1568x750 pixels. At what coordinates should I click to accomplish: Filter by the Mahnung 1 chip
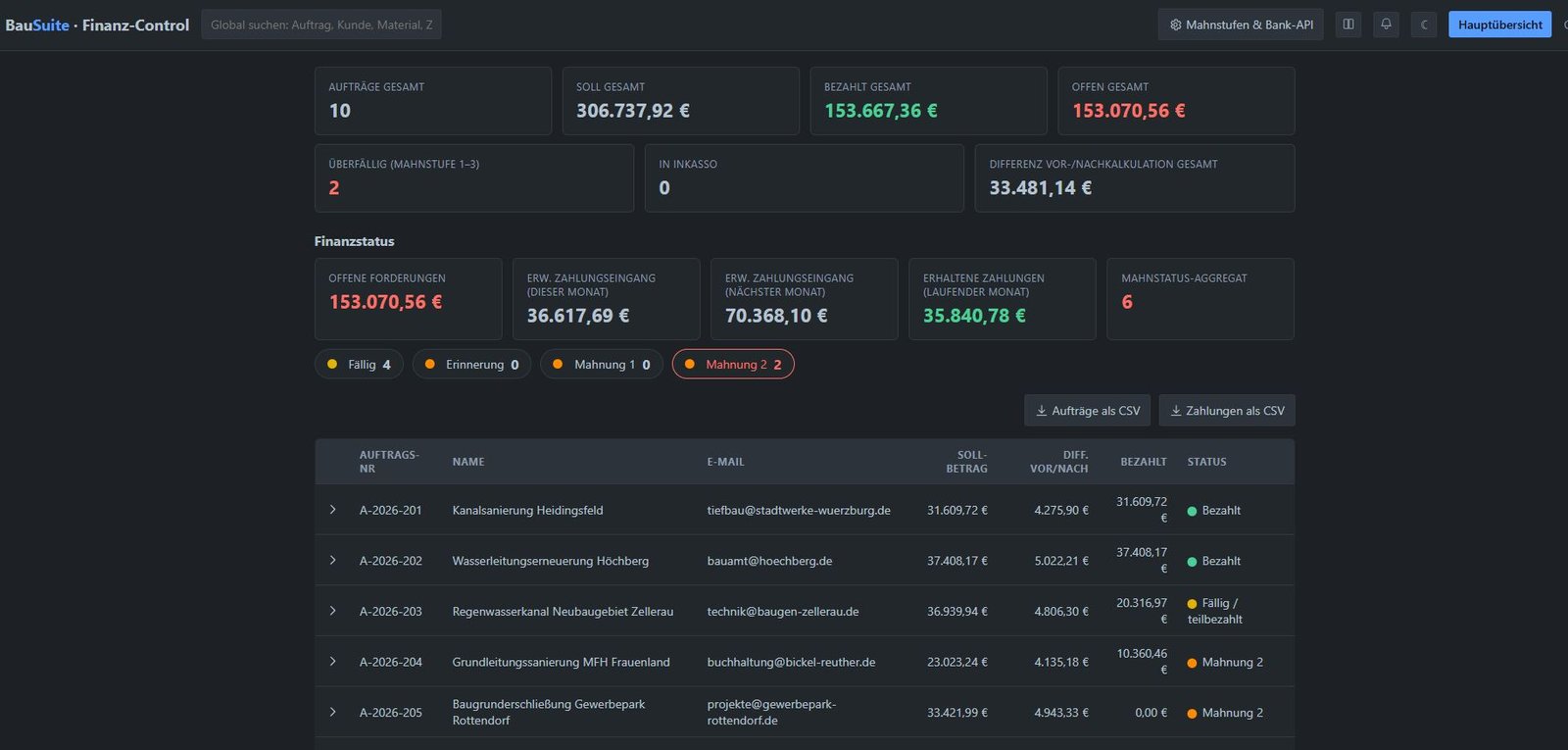click(x=602, y=365)
